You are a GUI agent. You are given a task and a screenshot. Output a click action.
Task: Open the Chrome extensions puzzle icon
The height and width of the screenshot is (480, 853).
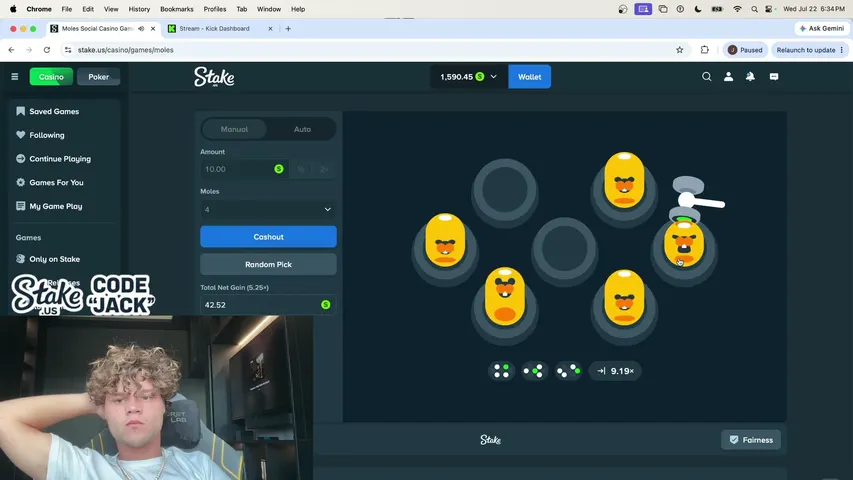[x=704, y=50]
